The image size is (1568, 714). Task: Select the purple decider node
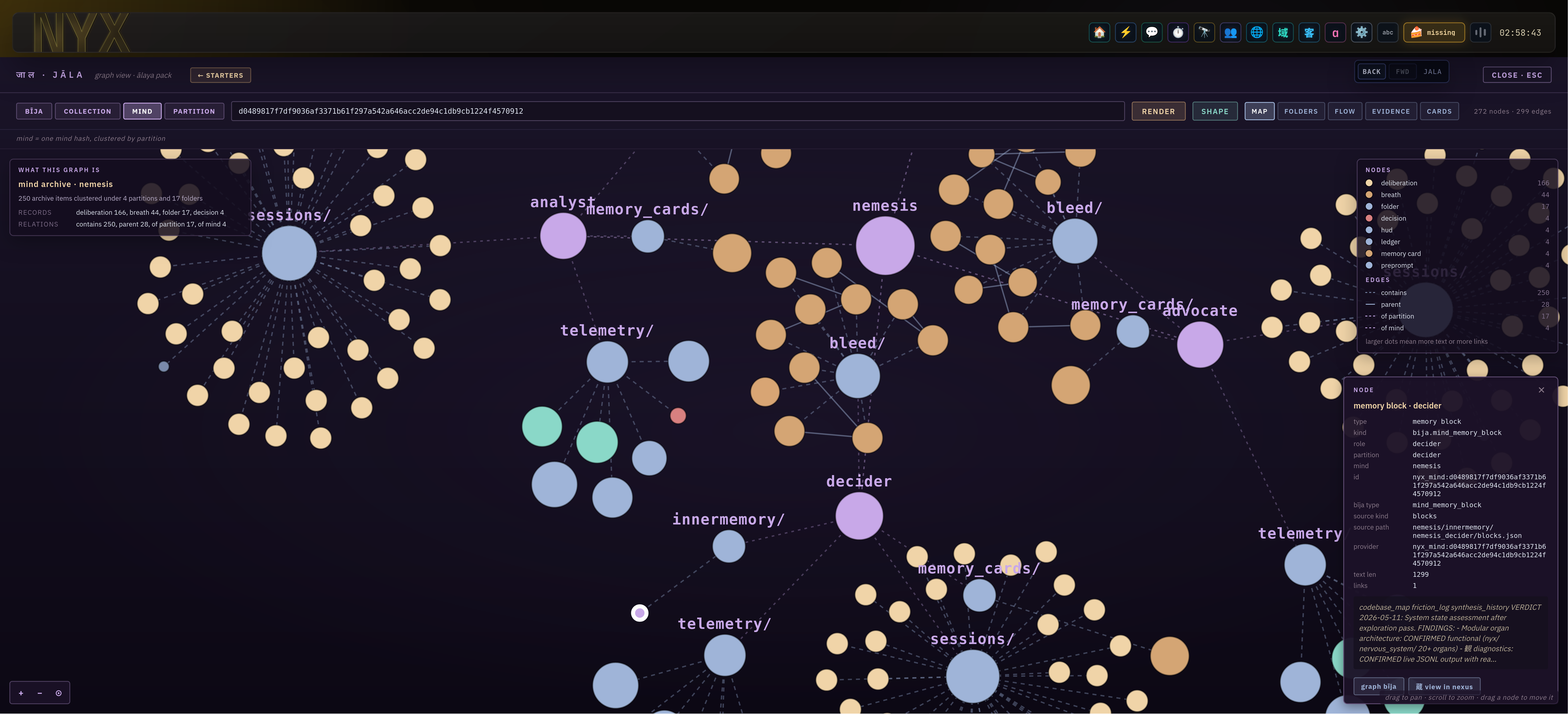tap(859, 516)
